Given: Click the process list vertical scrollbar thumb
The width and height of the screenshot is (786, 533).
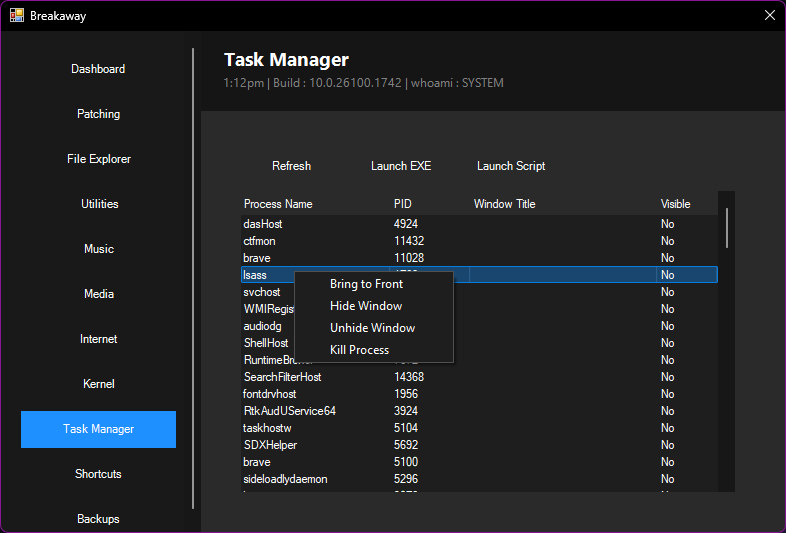Looking at the screenshot, I should coord(726,228).
